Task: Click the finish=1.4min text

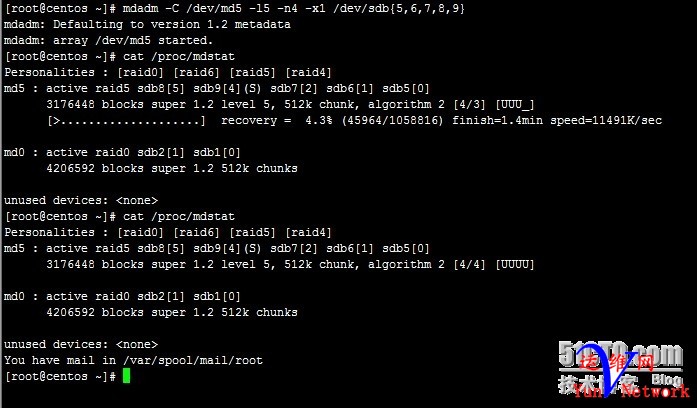Action: [497, 120]
